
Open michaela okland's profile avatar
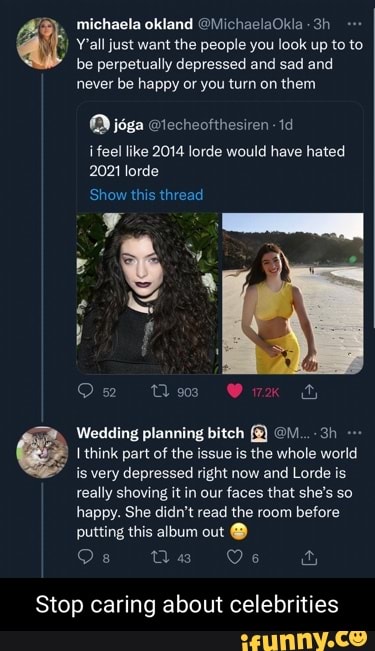click(42, 44)
